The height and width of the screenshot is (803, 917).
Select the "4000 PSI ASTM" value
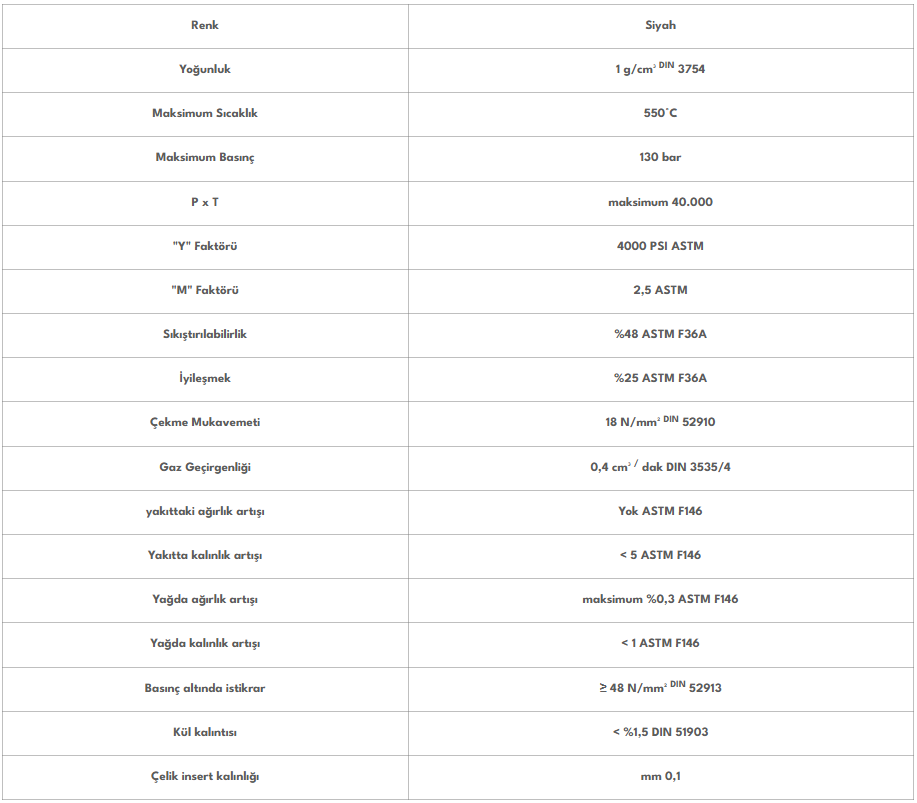(660, 246)
